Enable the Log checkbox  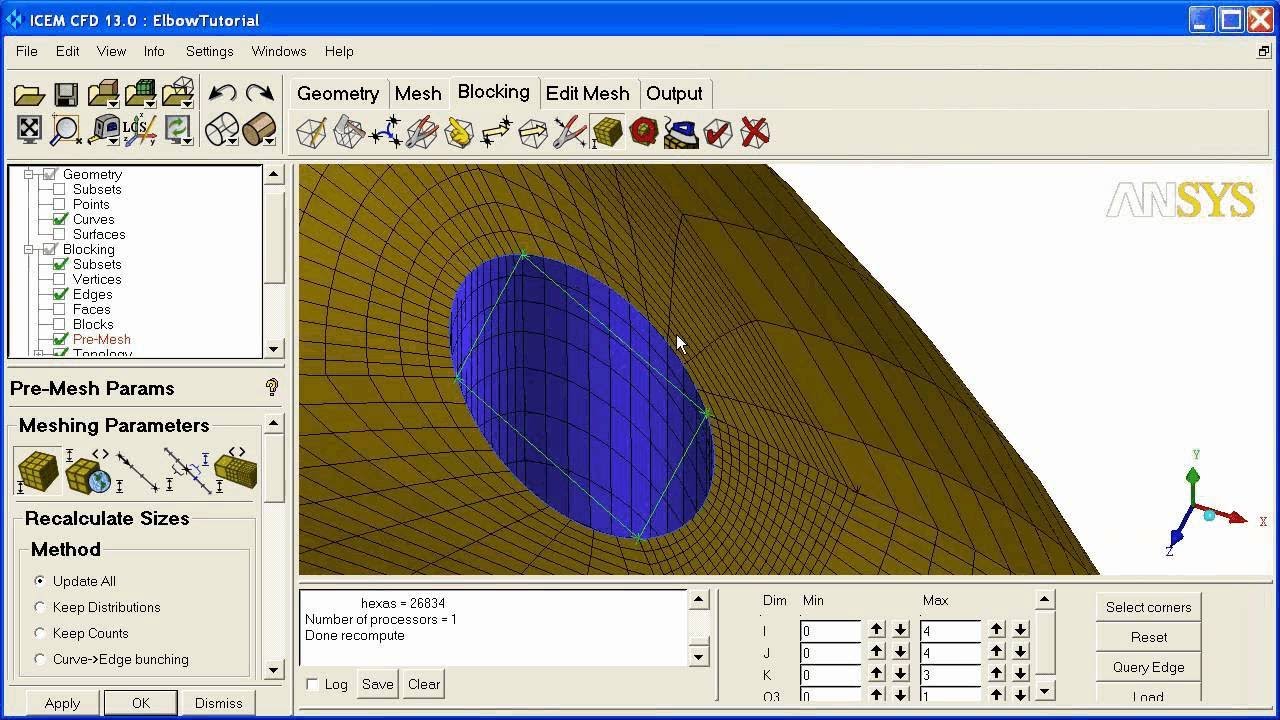coord(312,684)
